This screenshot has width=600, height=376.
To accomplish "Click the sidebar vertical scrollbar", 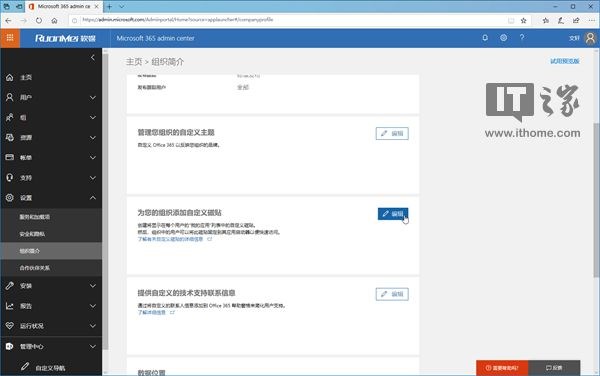I will (x=105, y=201).
